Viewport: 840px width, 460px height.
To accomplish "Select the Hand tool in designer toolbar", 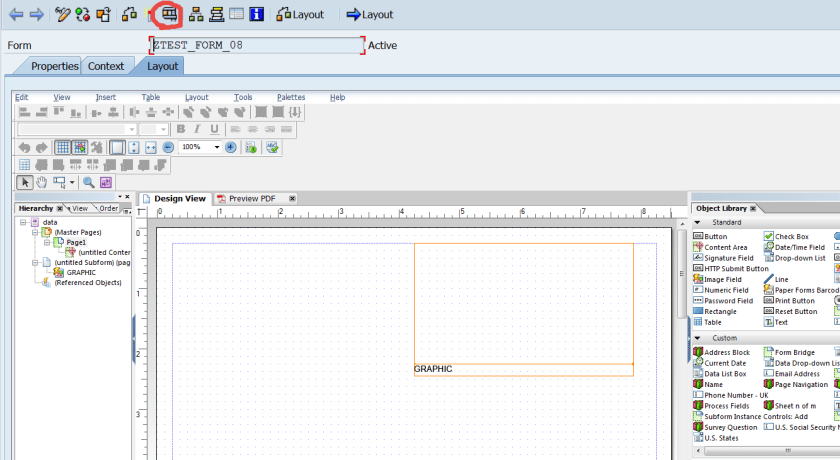I will click(42, 182).
